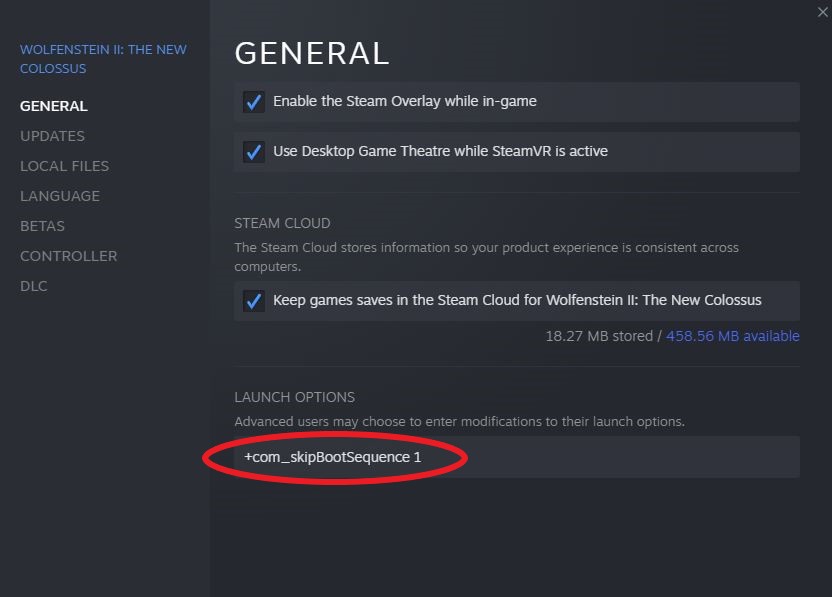Click the large GENERAL page heading
Image resolution: width=832 pixels, height=597 pixels.
pos(311,54)
